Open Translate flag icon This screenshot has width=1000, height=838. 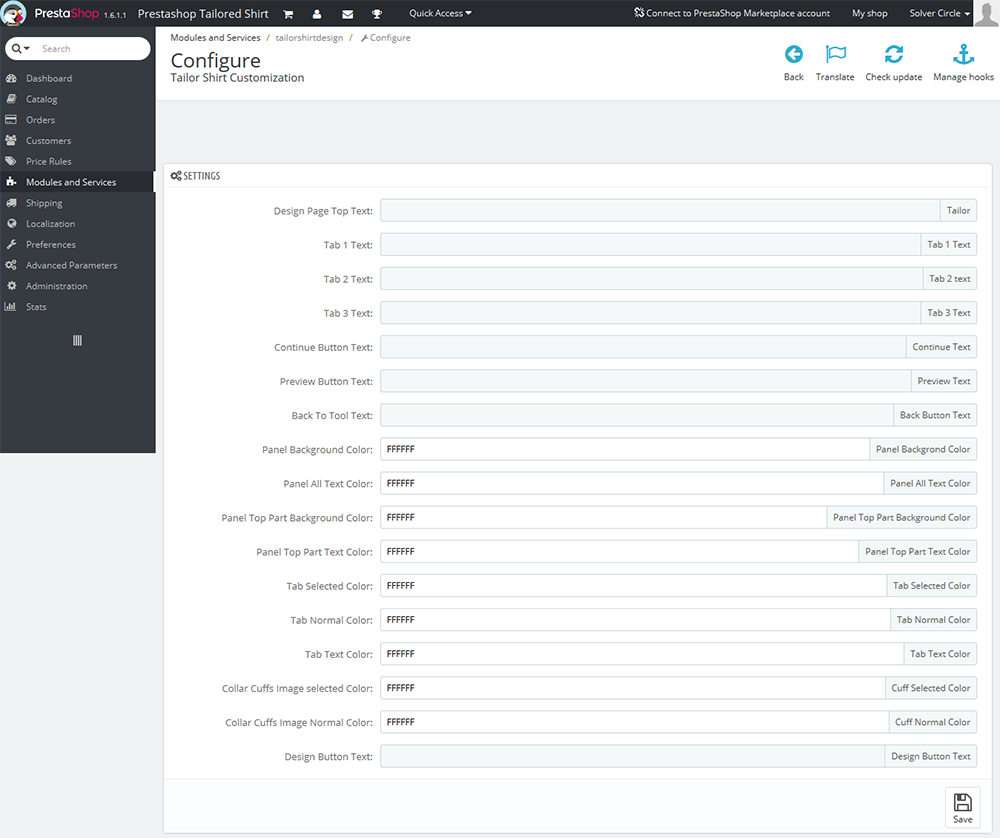pyautogui.click(x=835, y=54)
